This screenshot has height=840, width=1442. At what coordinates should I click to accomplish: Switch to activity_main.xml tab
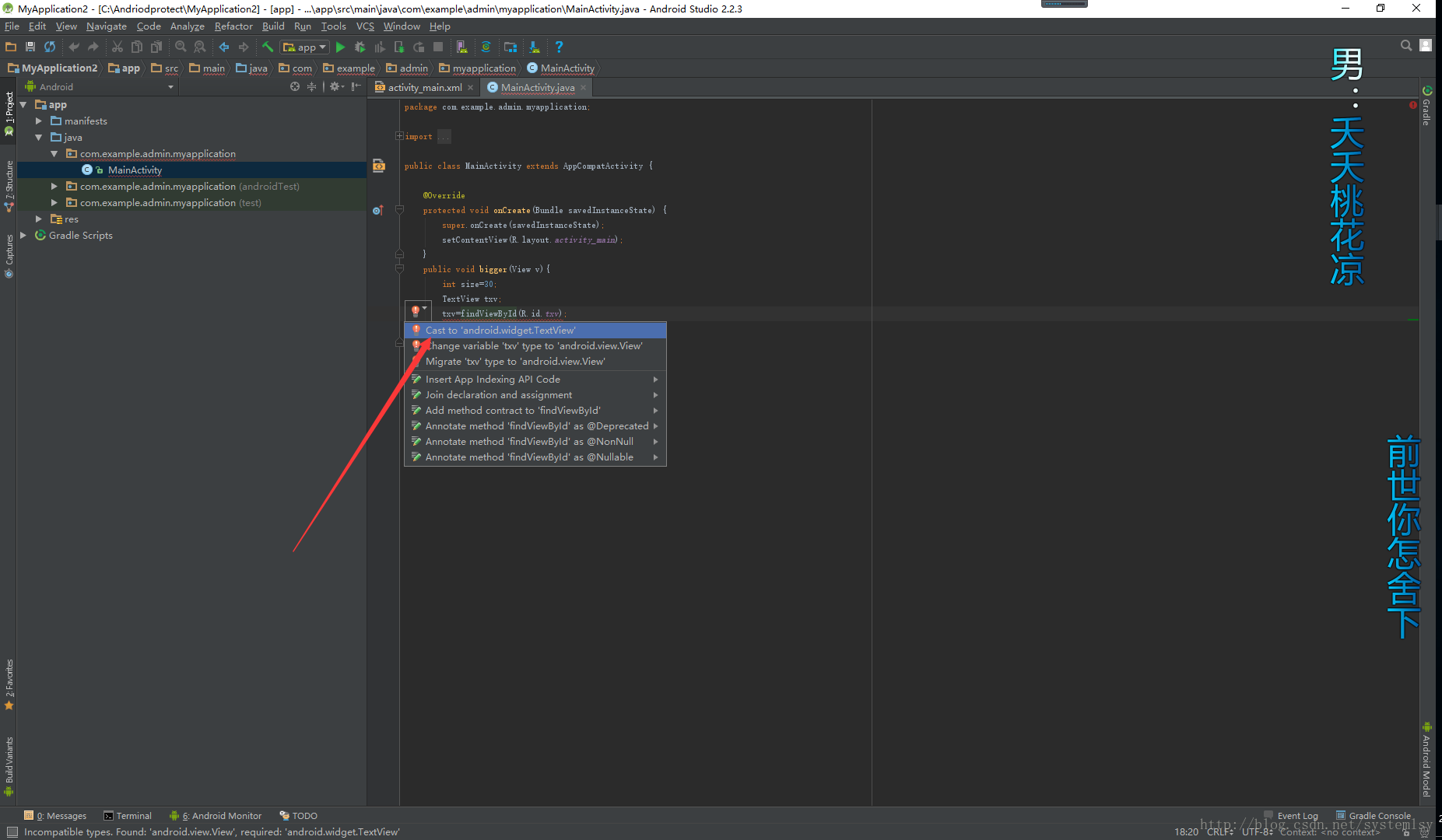(425, 87)
